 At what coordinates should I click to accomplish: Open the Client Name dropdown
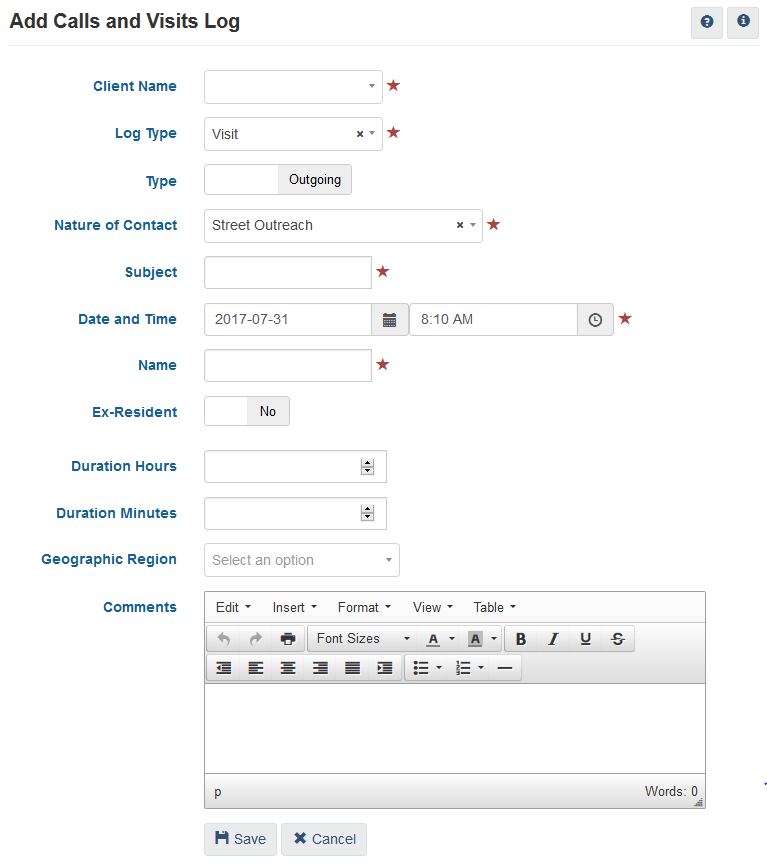pos(293,87)
